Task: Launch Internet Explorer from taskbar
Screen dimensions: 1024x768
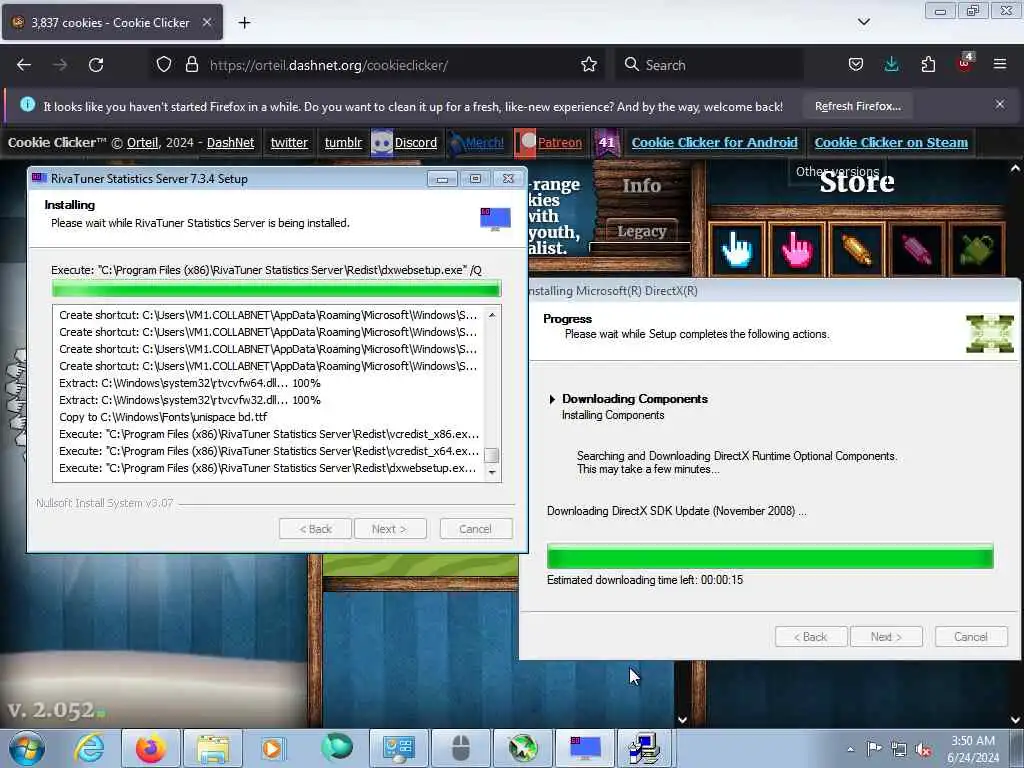Action: tap(89, 748)
